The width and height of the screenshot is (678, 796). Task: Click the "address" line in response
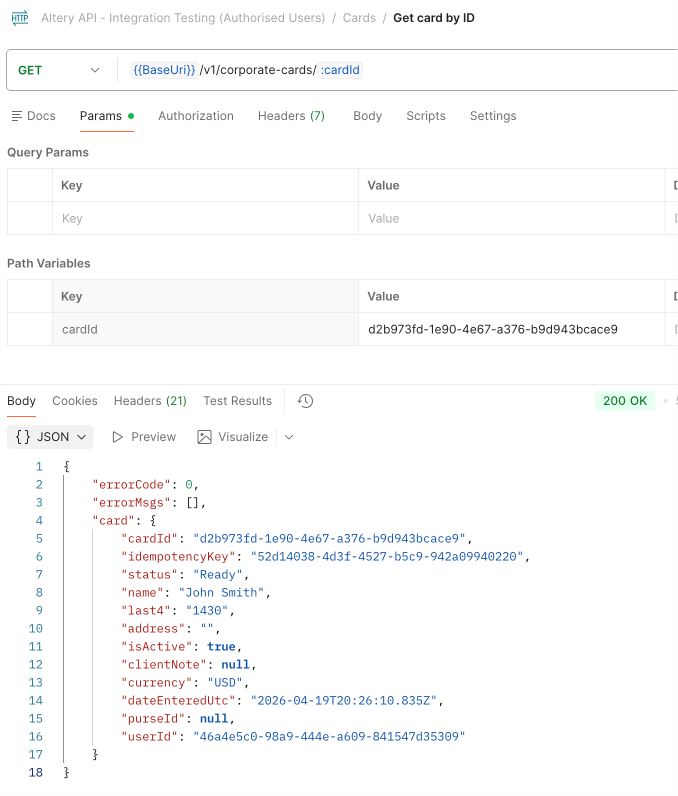coord(171,628)
